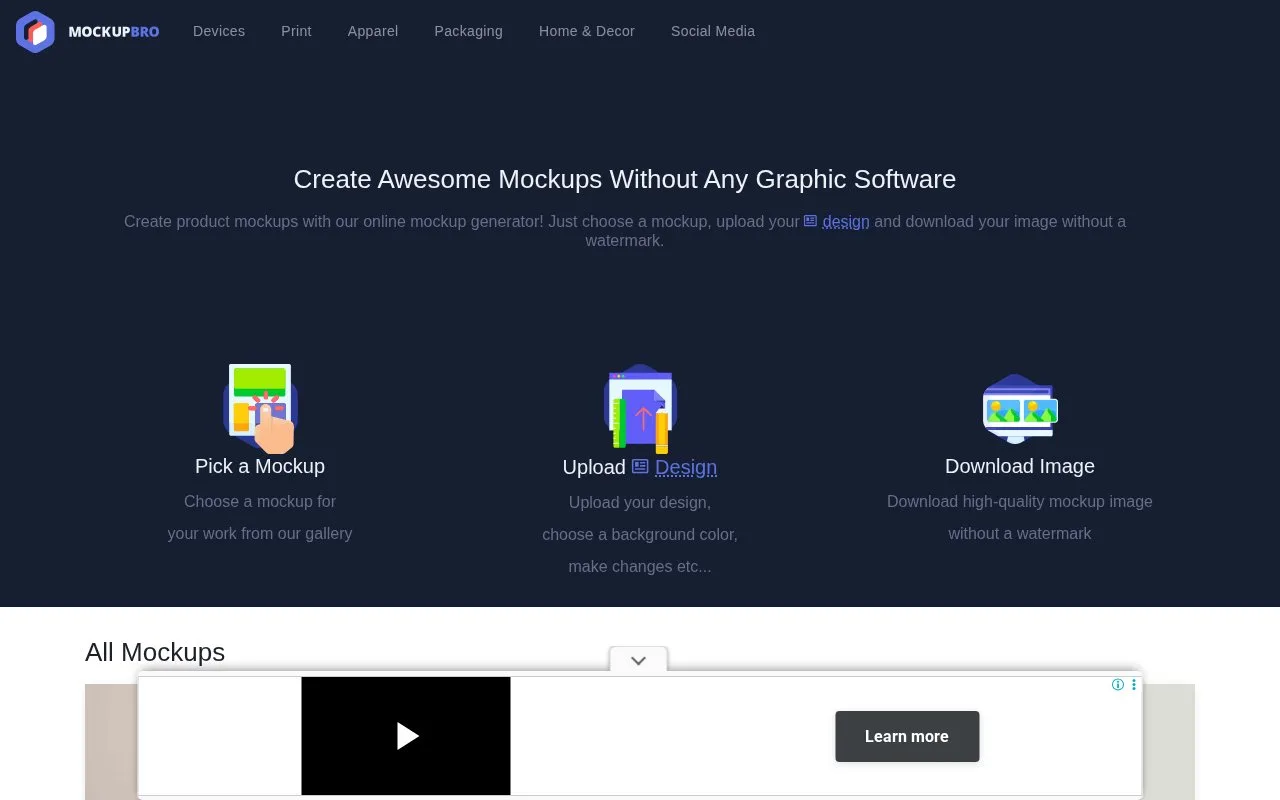1280x800 pixels.
Task: Open the ad options three-dot icon
Action: click(1134, 685)
